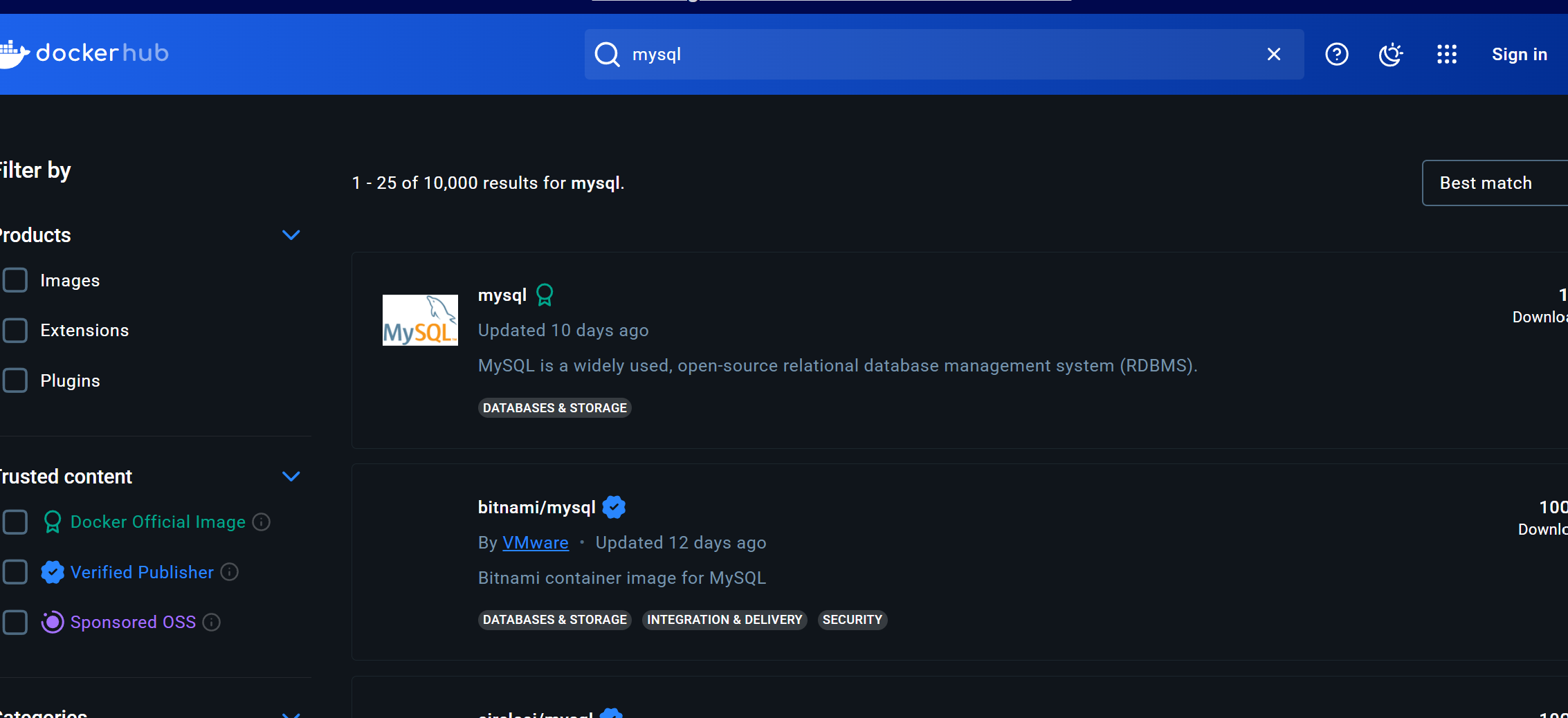Click bitnami's DATABASES & STORAGE tag
This screenshot has width=1568, height=718.
[x=555, y=620]
